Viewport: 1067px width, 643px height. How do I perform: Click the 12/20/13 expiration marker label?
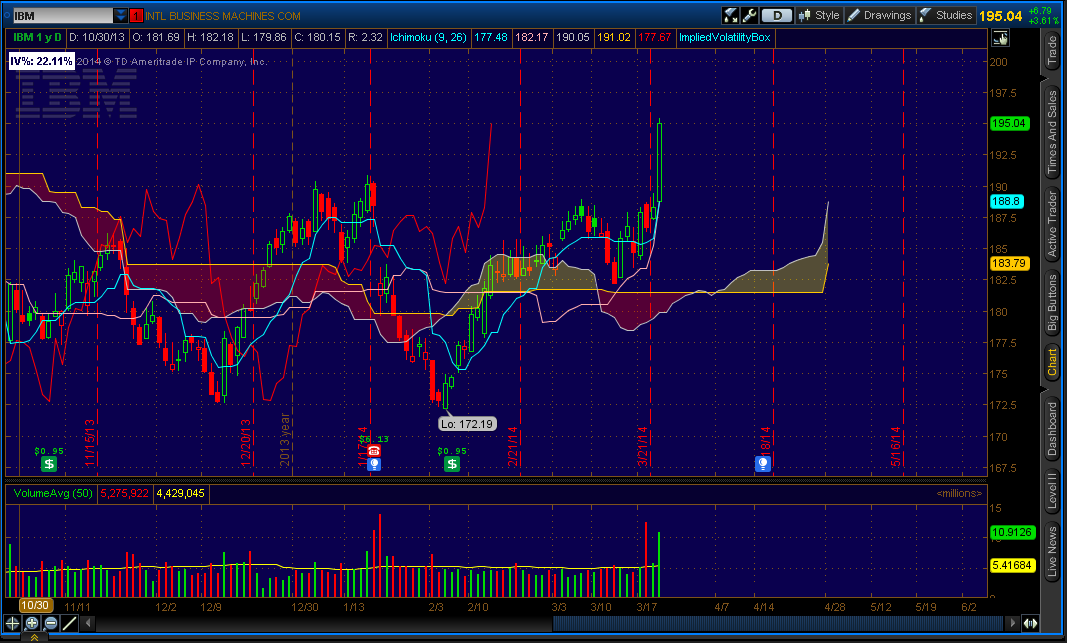click(246, 443)
